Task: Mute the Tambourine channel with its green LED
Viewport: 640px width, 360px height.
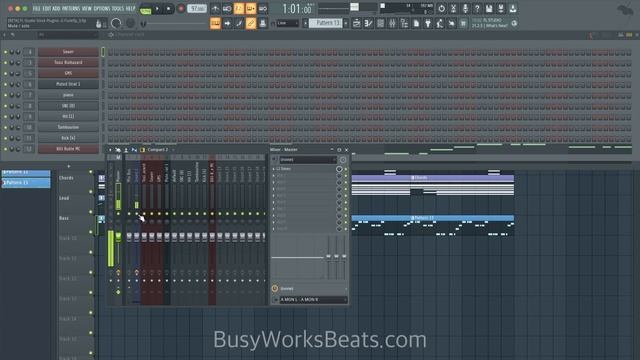Action: point(5,128)
